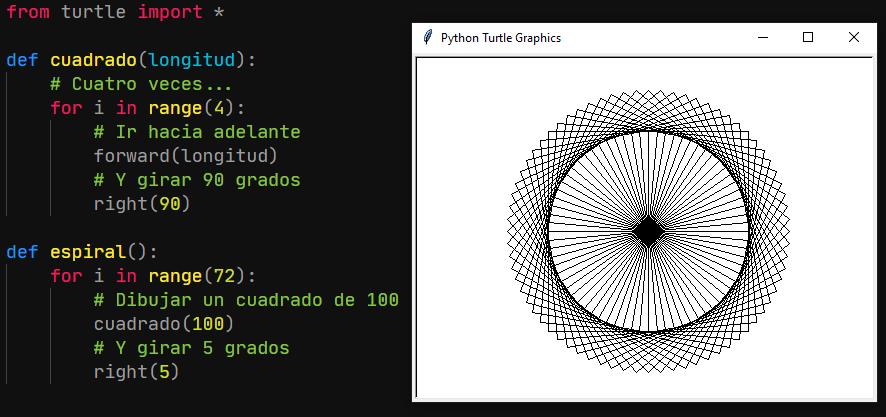The image size is (886, 417).
Task: Place cursor on 'for i in range(72):' line
Action: (153, 275)
